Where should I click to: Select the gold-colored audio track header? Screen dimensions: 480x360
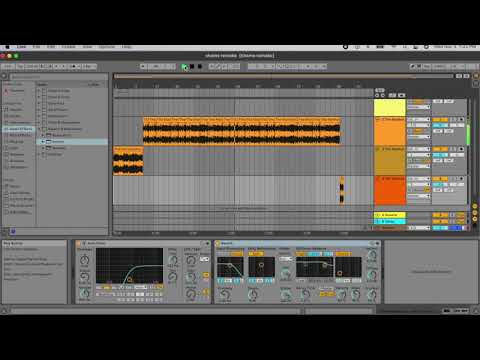pyautogui.click(x=389, y=161)
